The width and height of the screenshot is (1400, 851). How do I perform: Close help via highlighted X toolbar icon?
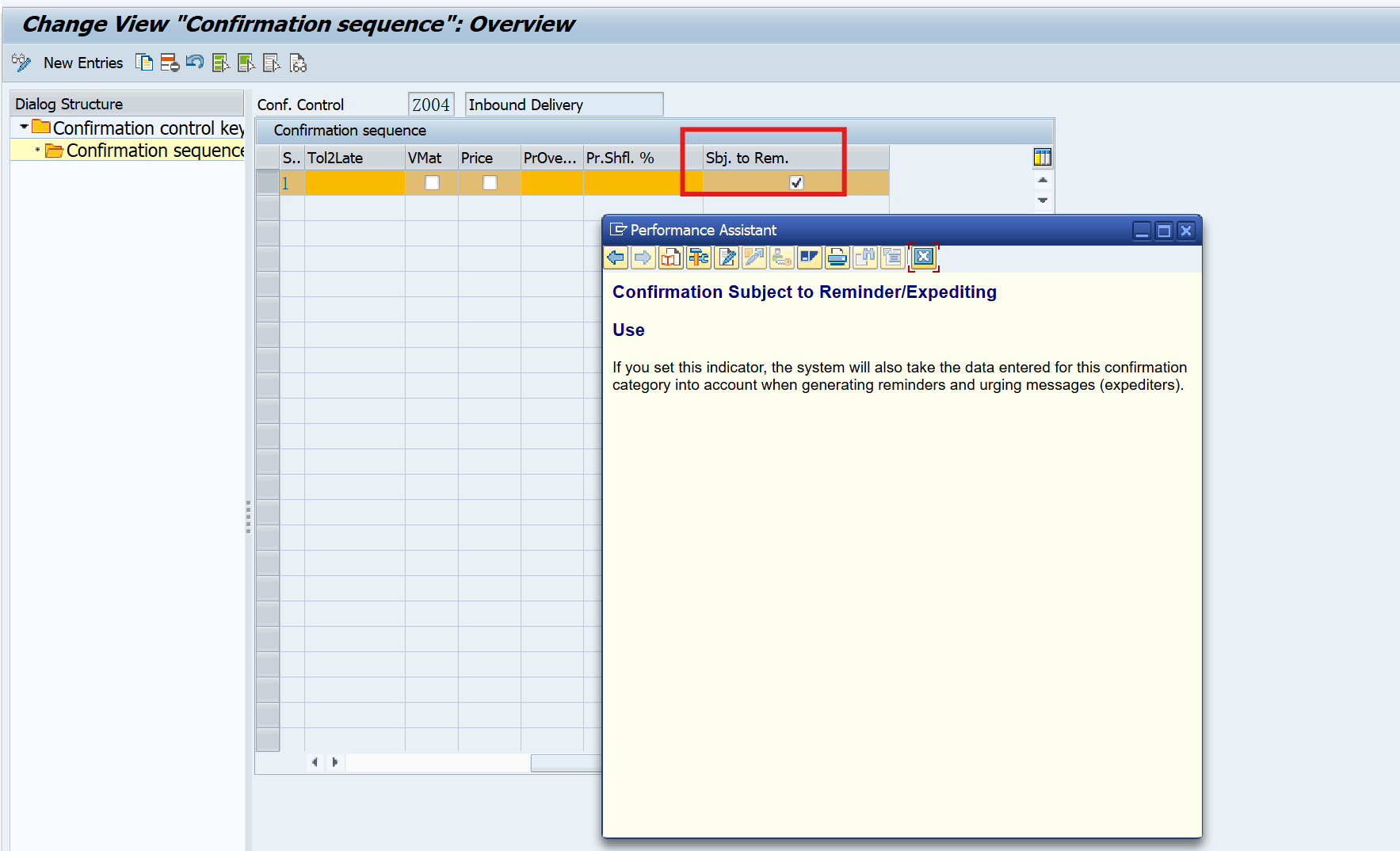(x=923, y=257)
